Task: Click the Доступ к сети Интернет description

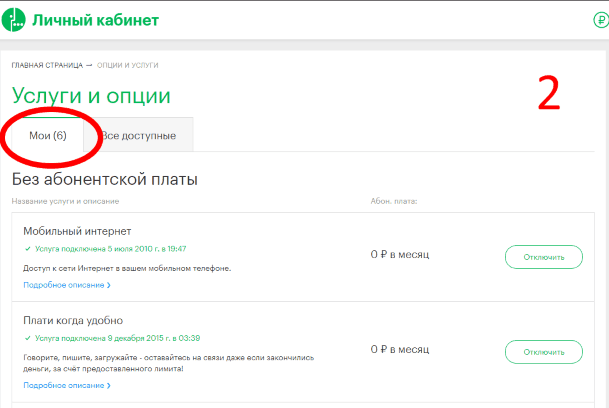Action: 127,268
